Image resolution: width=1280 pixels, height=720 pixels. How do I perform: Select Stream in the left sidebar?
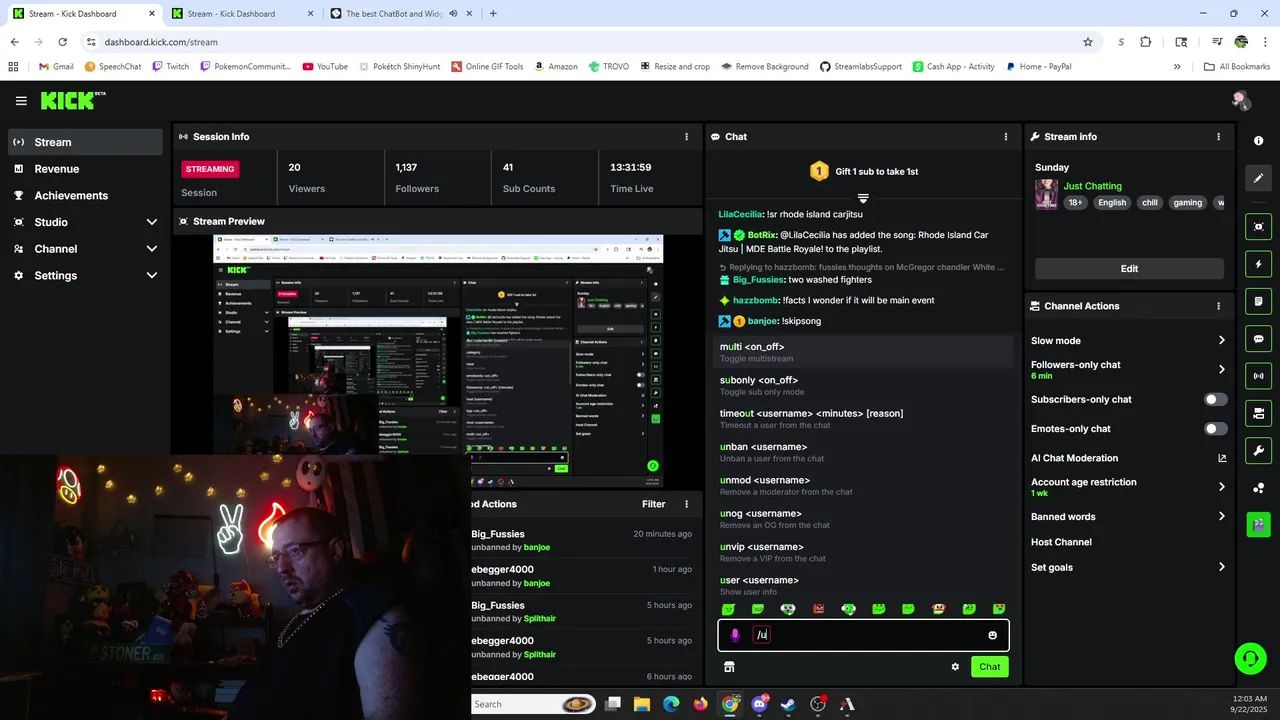click(x=85, y=142)
